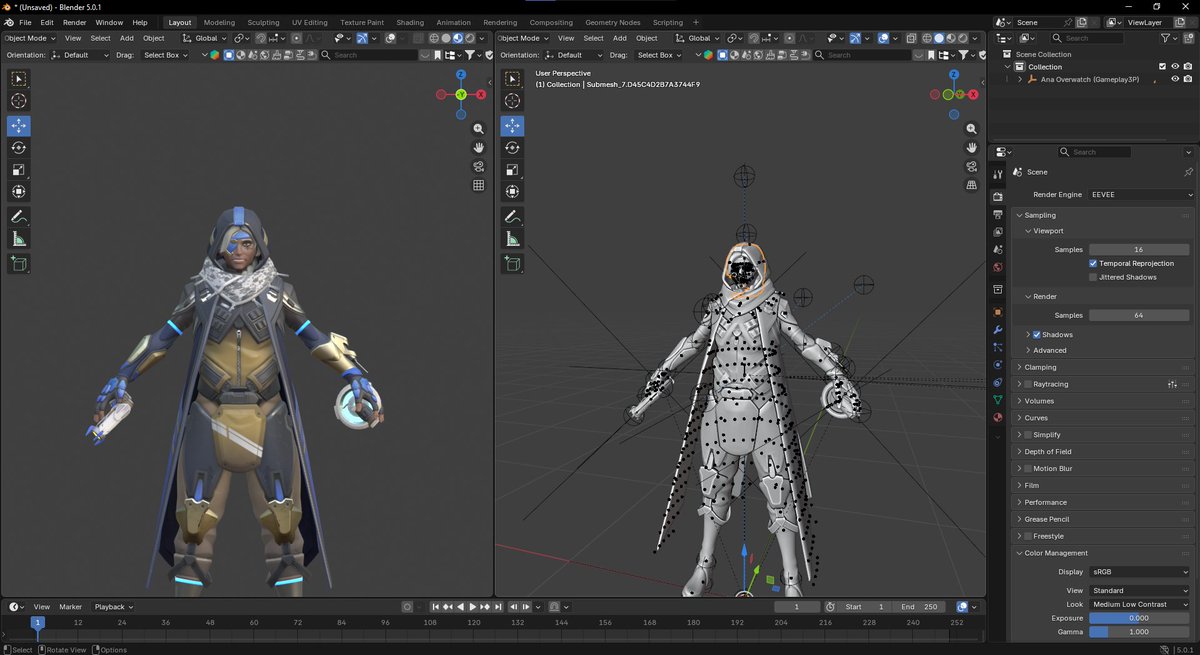The image size is (1200, 655).
Task: Toggle the Shadows checkbox
Action: pos(1036,335)
